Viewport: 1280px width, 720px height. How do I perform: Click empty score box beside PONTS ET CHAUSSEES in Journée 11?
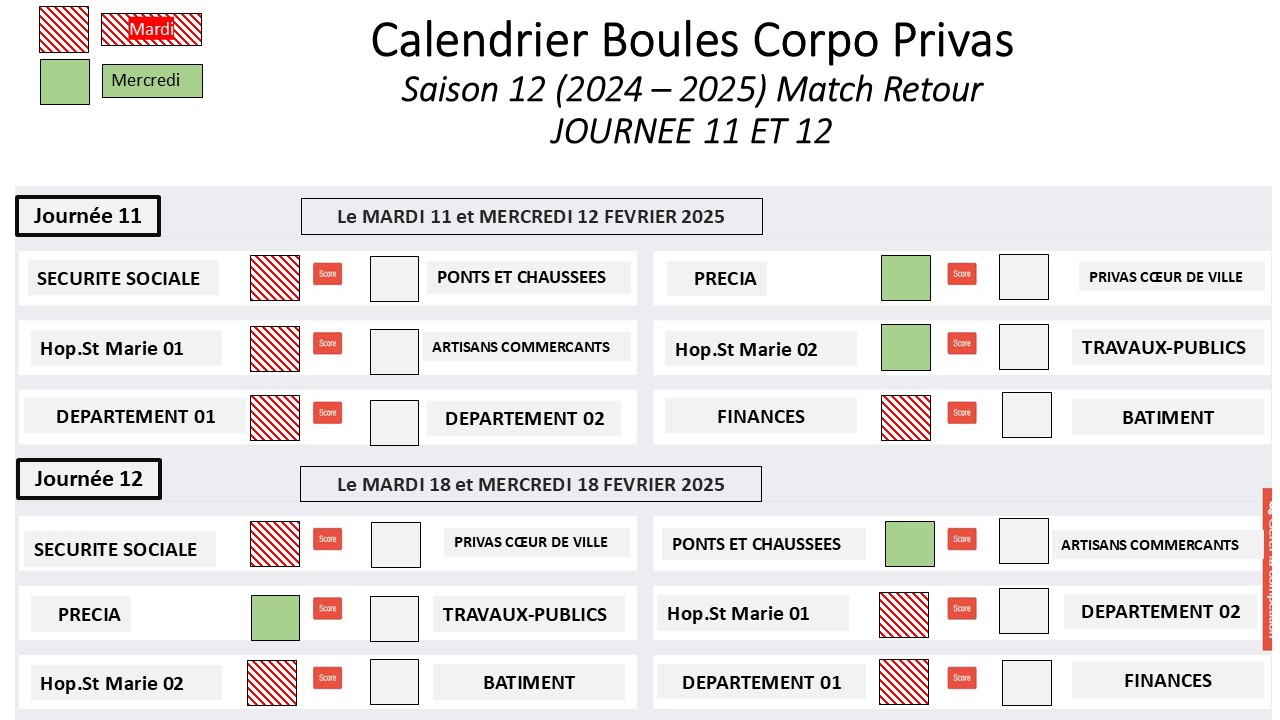[x=394, y=279]
